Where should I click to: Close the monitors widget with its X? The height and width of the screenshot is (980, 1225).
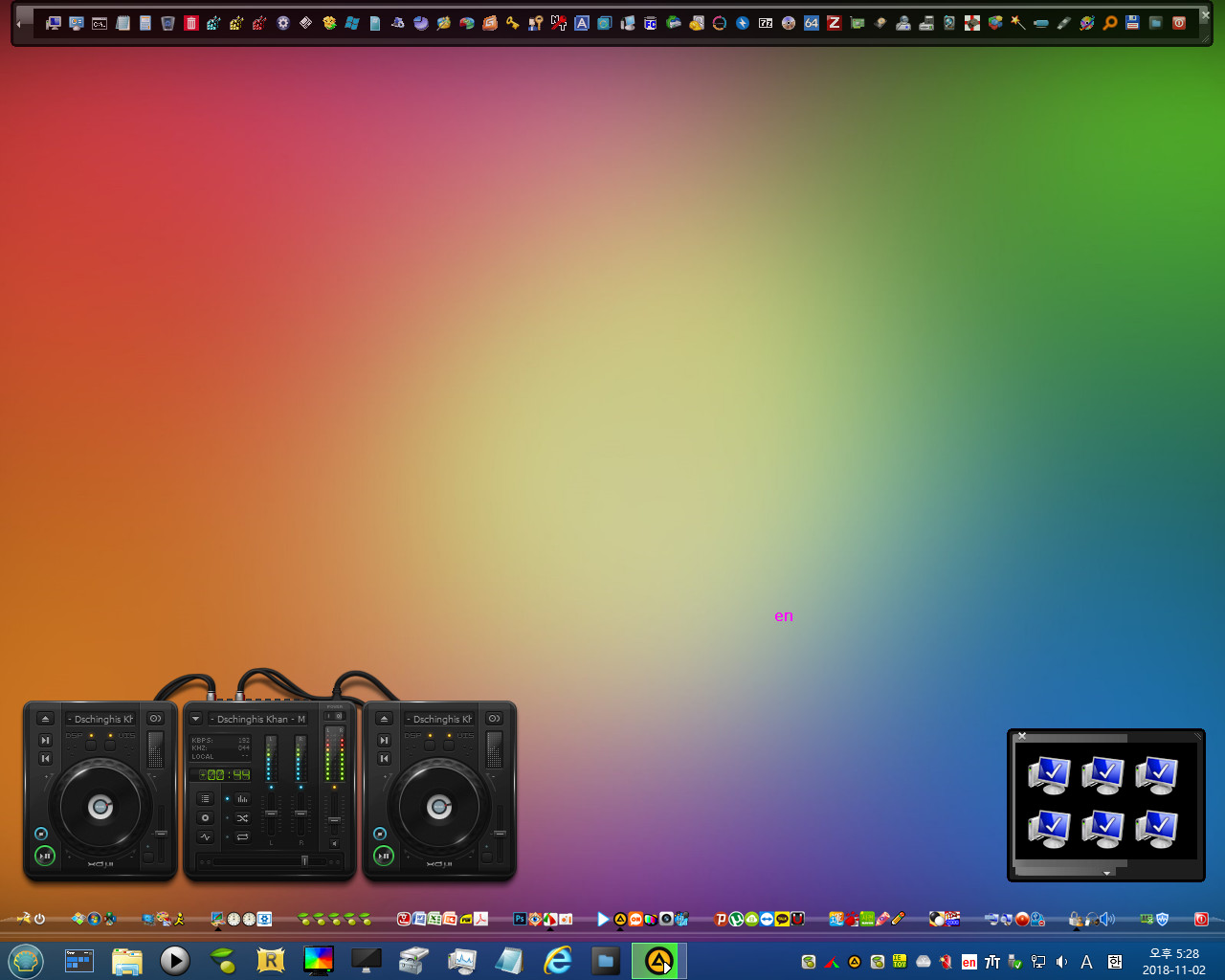pos(1022,736)
